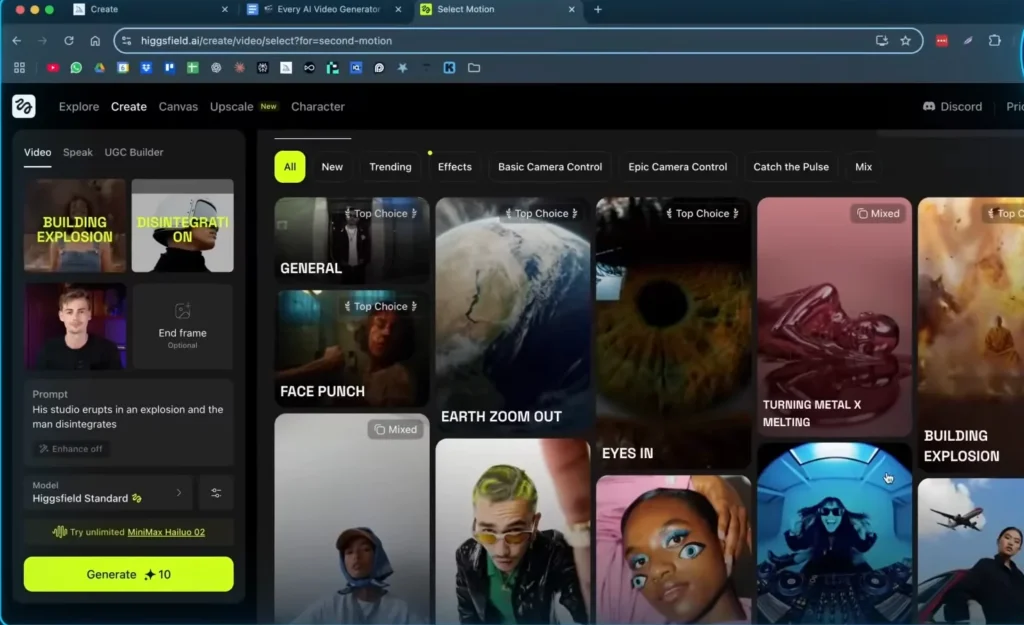The width and height of the screenshot is (1024, 625).
Task: Open the YouTube bookmark icon
Action: pyautogui.click(x=53, y=68)
